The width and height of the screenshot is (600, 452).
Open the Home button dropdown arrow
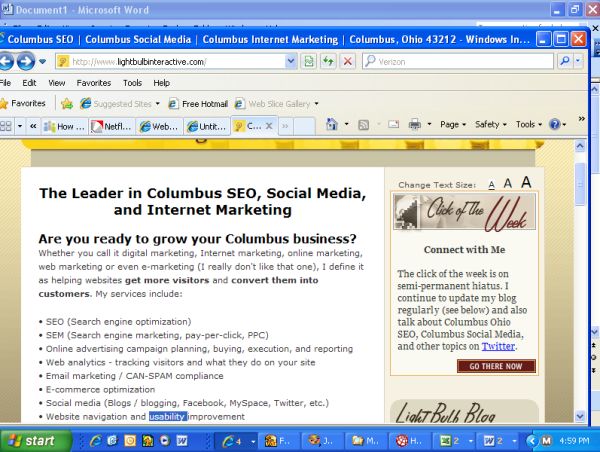tap(346, 124)
